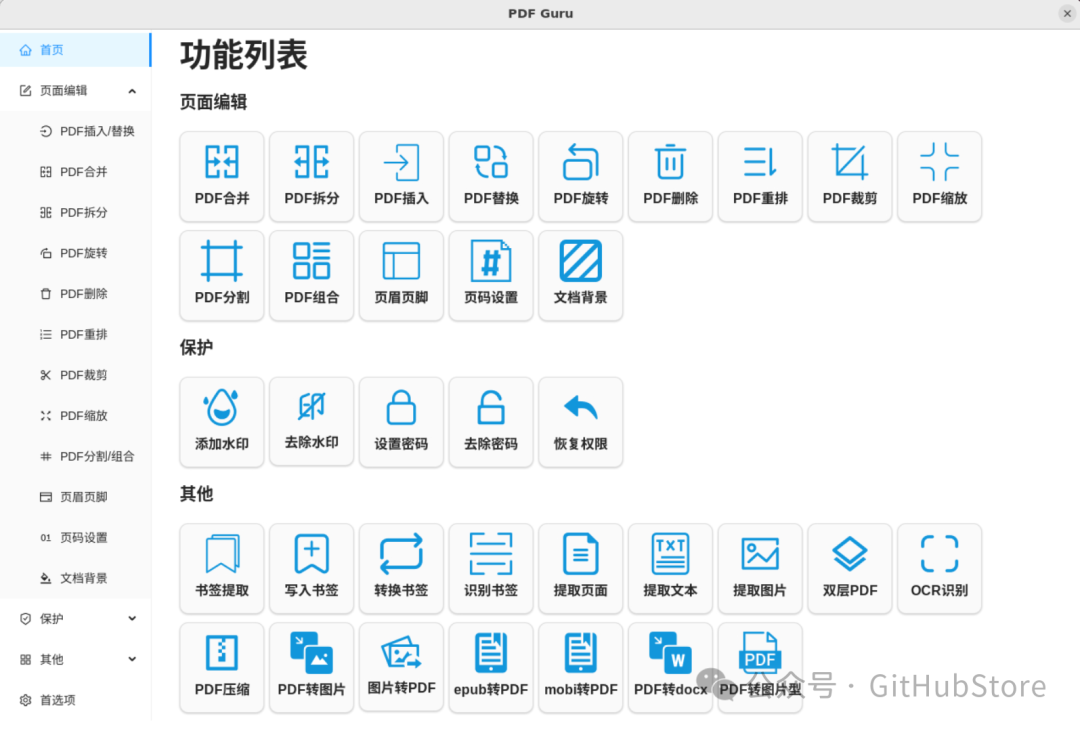The height and width of the screenshot is (729, 1080).
Task: Open the PDF重排 tile
Action: 760,176
